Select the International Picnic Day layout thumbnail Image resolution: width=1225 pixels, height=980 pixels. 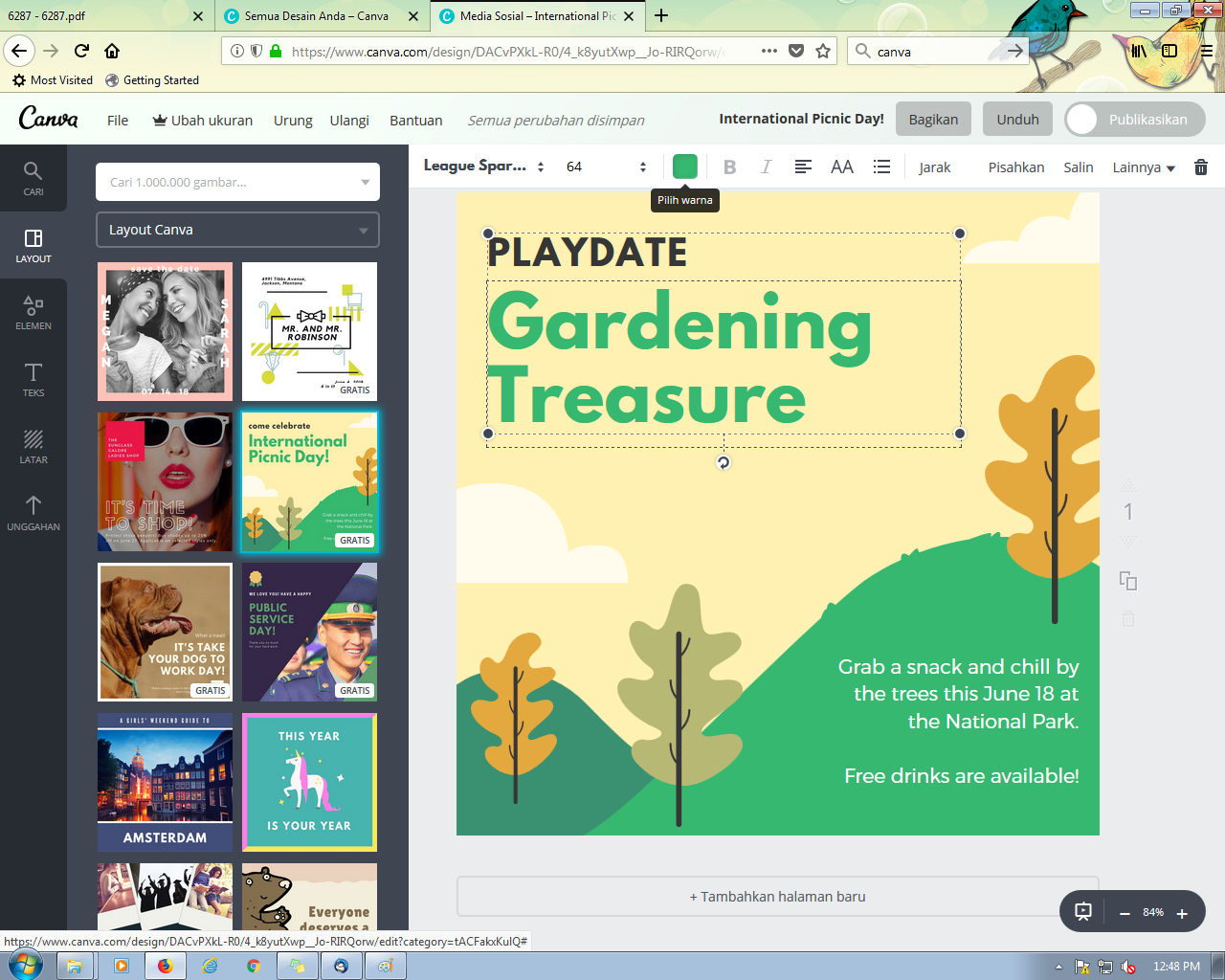309,481
